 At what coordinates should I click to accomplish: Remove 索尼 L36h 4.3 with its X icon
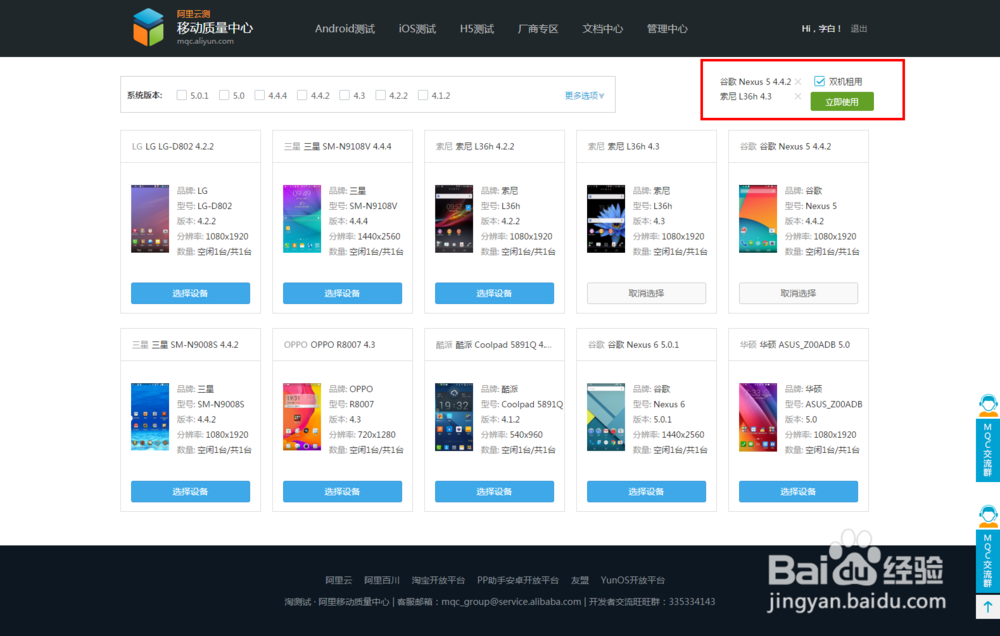coord(797,96)
